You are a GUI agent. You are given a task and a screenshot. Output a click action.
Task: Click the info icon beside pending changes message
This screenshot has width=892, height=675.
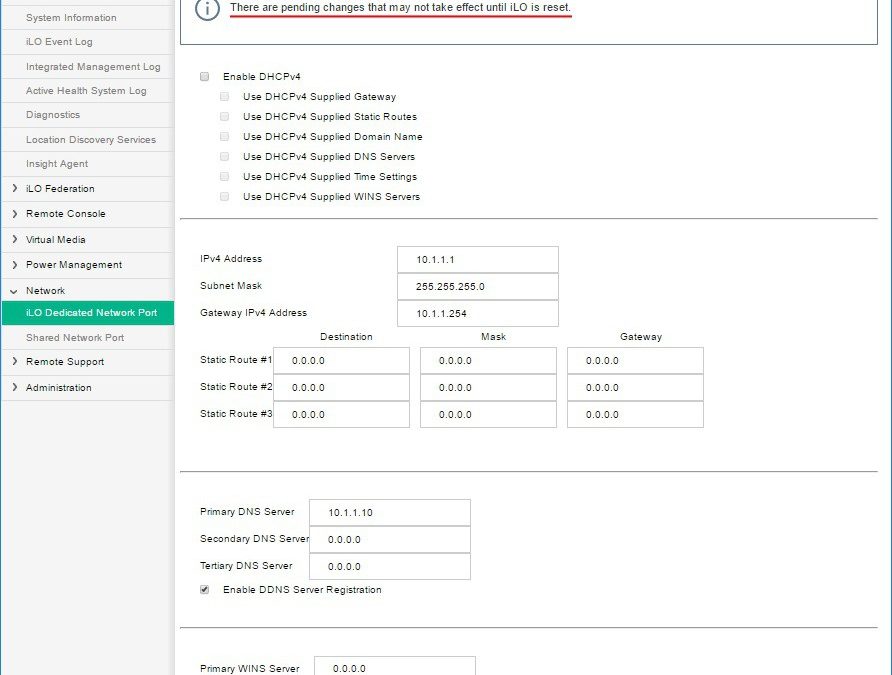point(207,9)
